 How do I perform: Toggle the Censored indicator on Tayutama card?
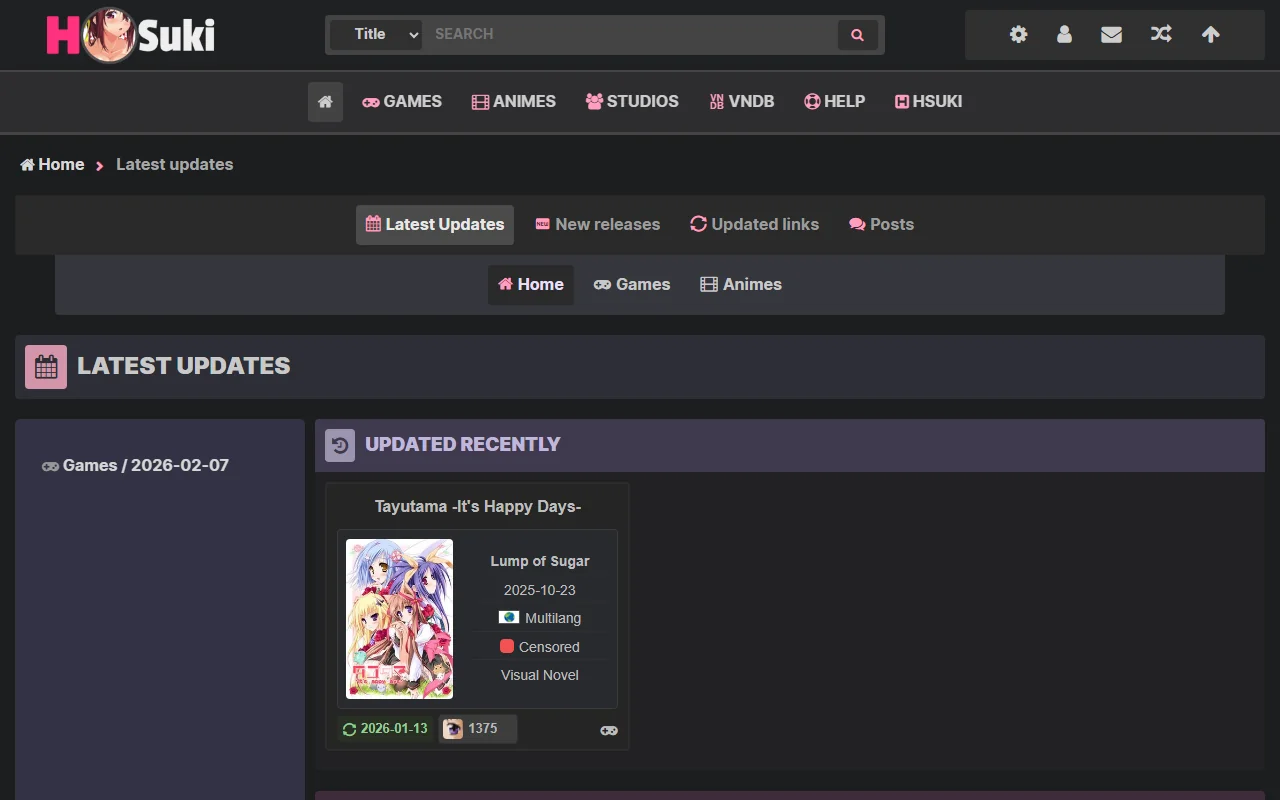click(x=540, y=647)
